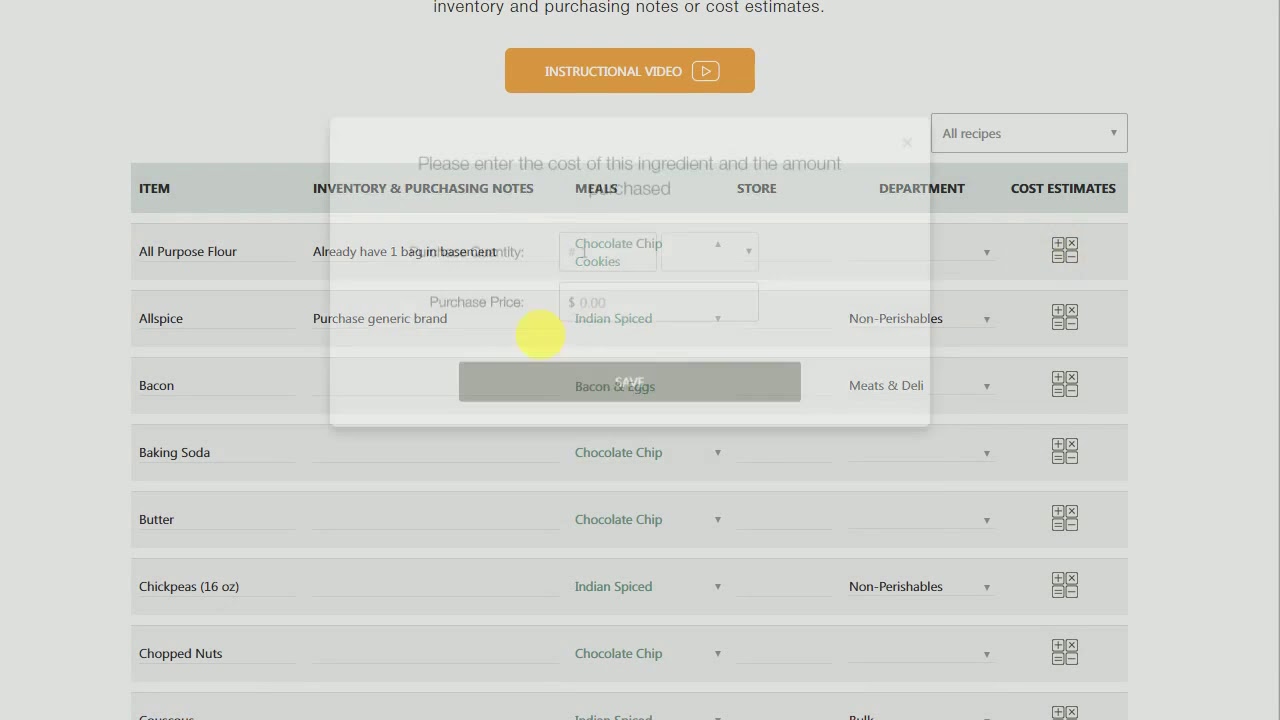Edit the Allspice item name
The width and height of the screenshot is (1280, 720).
coord(217,319)
